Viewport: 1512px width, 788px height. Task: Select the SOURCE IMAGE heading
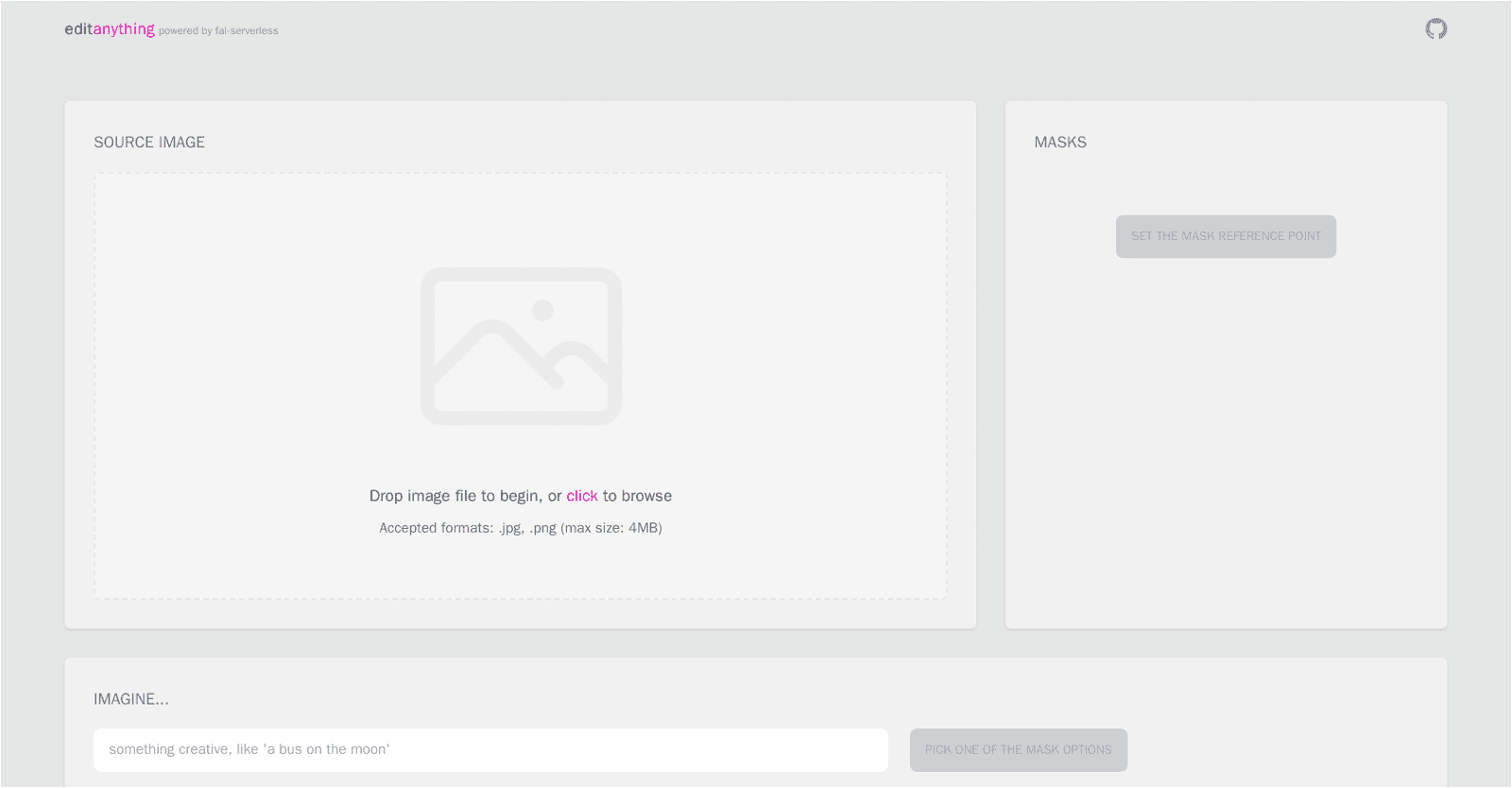[149, 143]
